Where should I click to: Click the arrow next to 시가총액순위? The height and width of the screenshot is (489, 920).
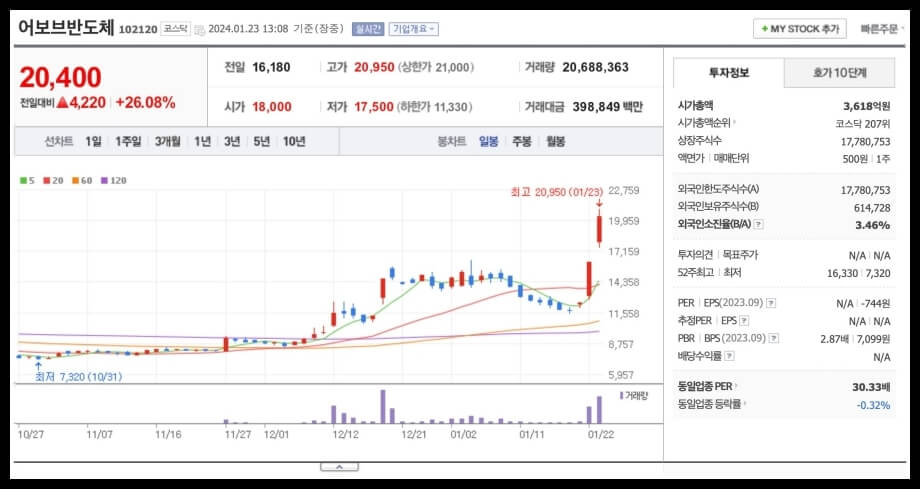coord(735,123)
